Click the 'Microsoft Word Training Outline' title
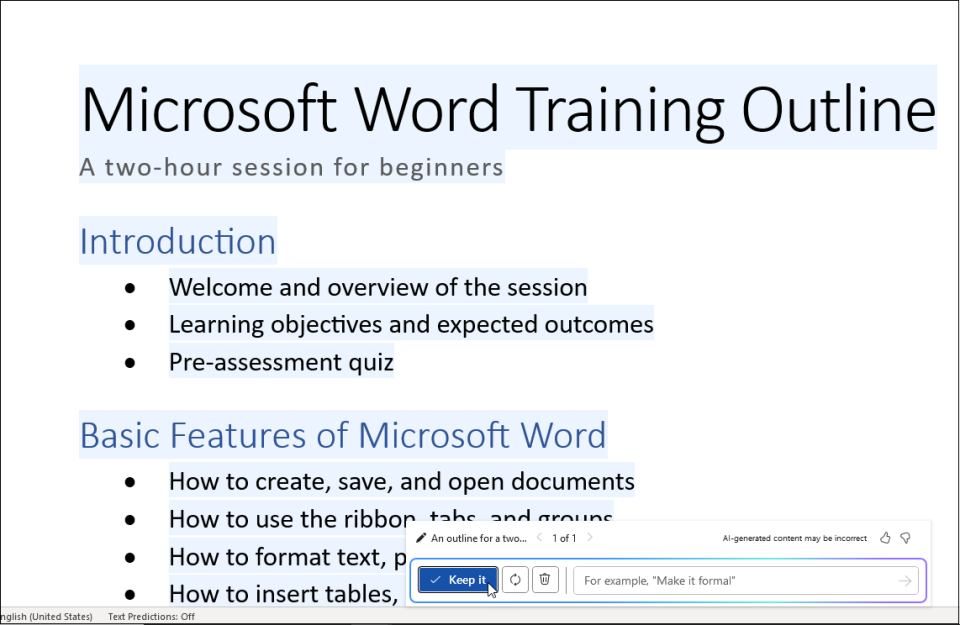Viewport: 960px width, 625px height. (508, 110)
